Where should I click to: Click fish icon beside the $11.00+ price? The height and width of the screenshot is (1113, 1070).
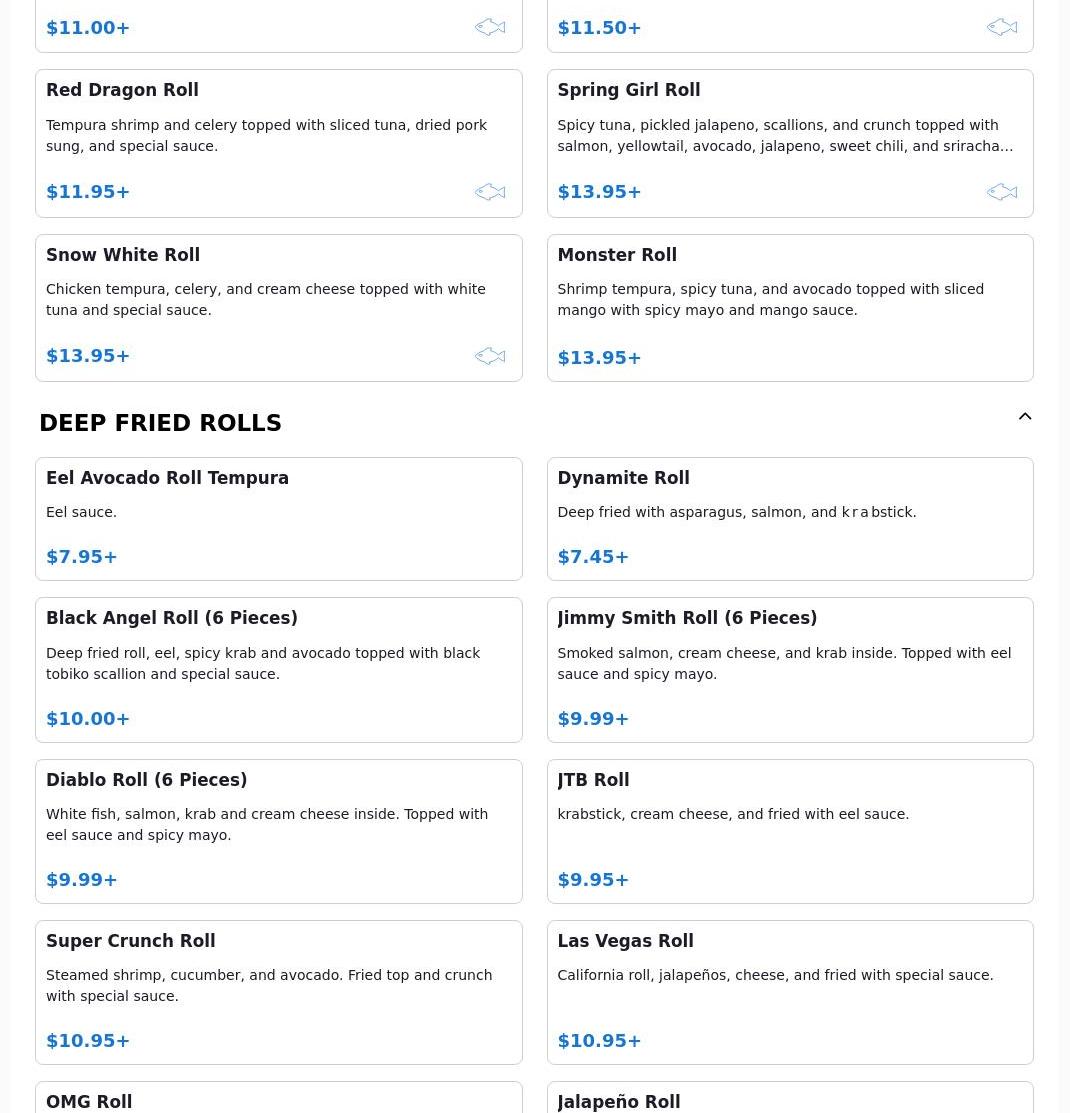pyautogui.click(x=490, y=27)
